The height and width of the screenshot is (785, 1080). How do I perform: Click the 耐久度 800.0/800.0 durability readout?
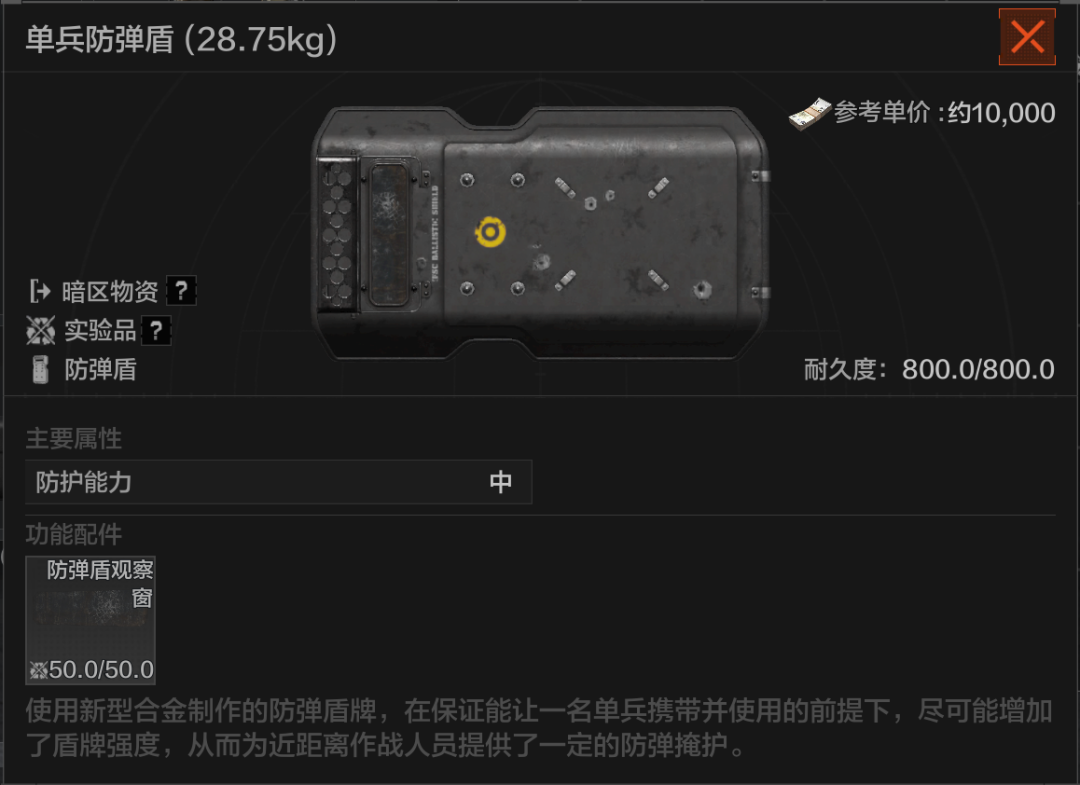[x=929, y=370]
